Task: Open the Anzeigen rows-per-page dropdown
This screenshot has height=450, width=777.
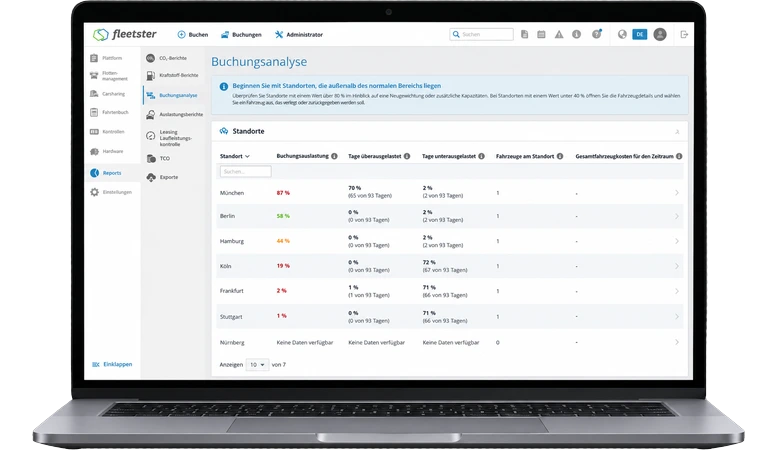Action: [257, 365]
